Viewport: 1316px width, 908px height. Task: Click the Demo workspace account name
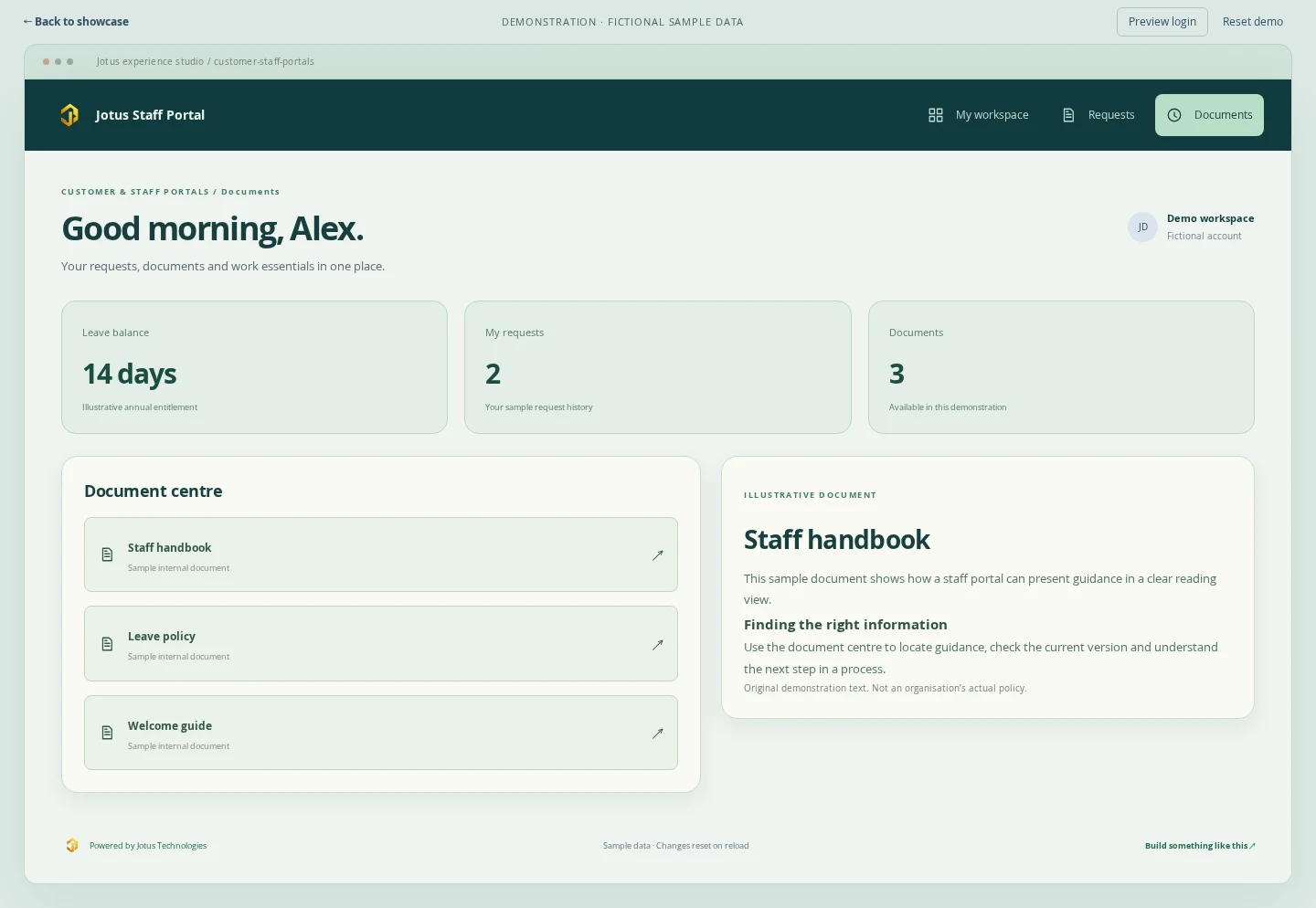pyautogui.click(x=1210, y=218)
